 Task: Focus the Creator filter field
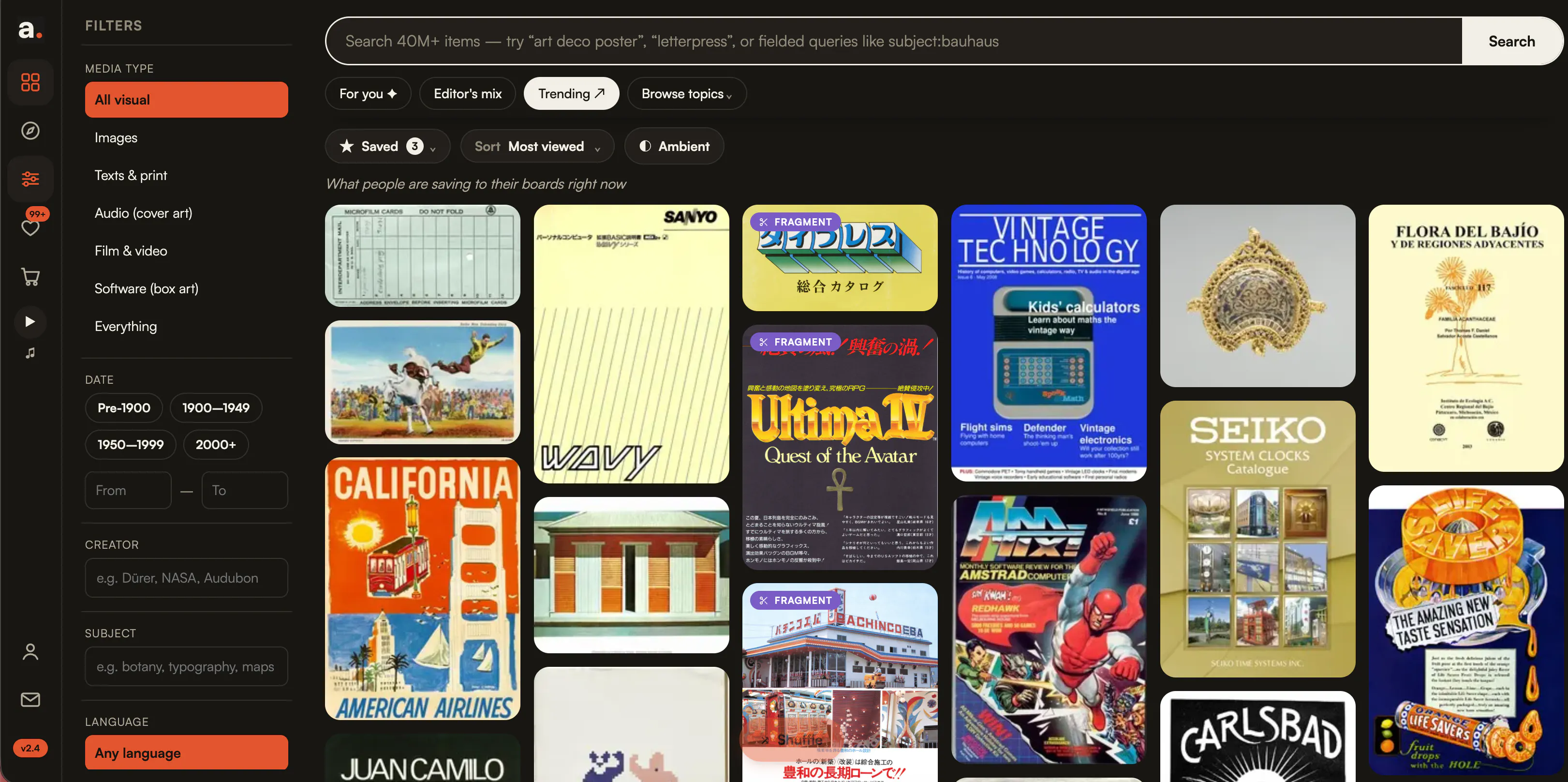pos(186,578)
